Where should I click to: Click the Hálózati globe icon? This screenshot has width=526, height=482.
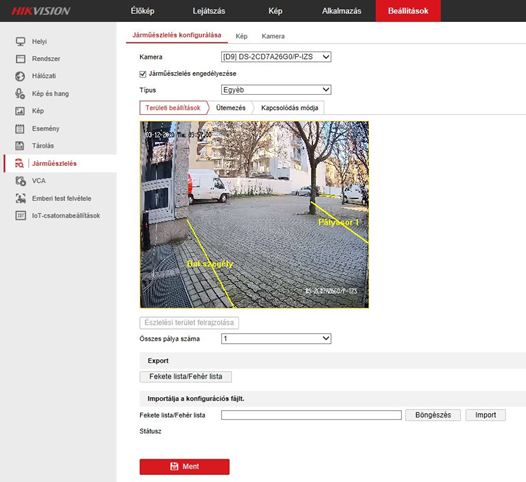pyautogui.click(x=20, y=76)
